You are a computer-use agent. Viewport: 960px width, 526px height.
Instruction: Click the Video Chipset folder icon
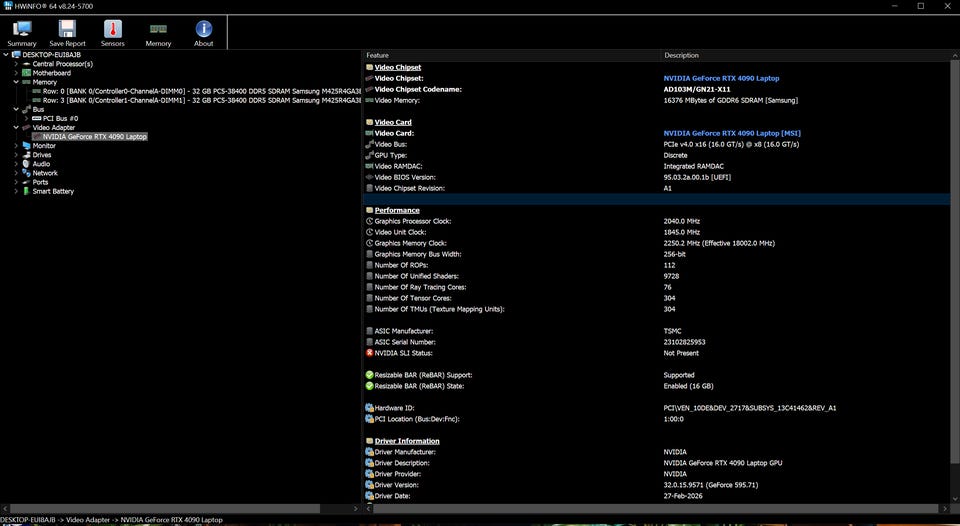pyautogui.click(x=369, y=67)
